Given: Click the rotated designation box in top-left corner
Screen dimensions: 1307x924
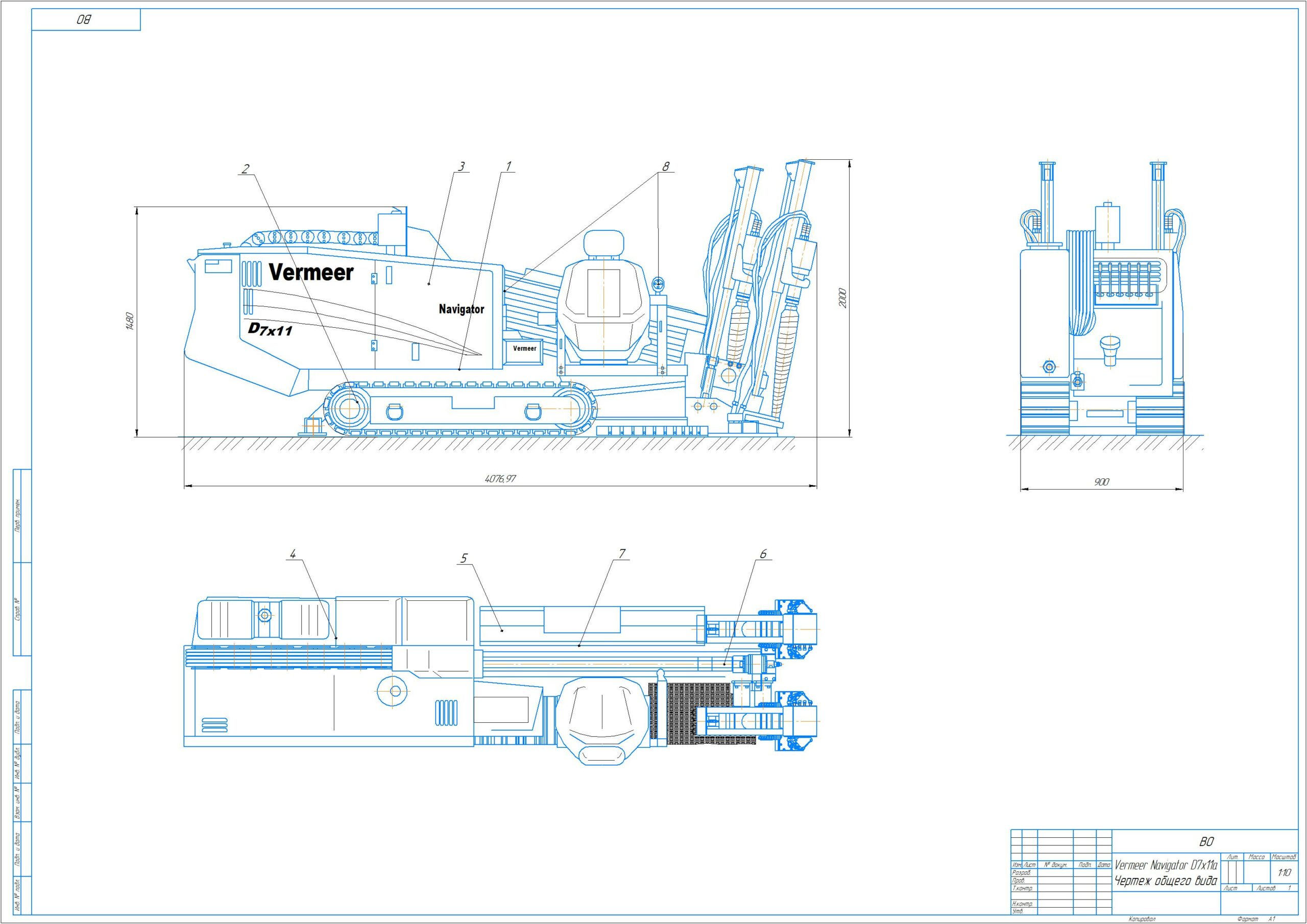Looking at the screenshot, I should coord(86,20).
